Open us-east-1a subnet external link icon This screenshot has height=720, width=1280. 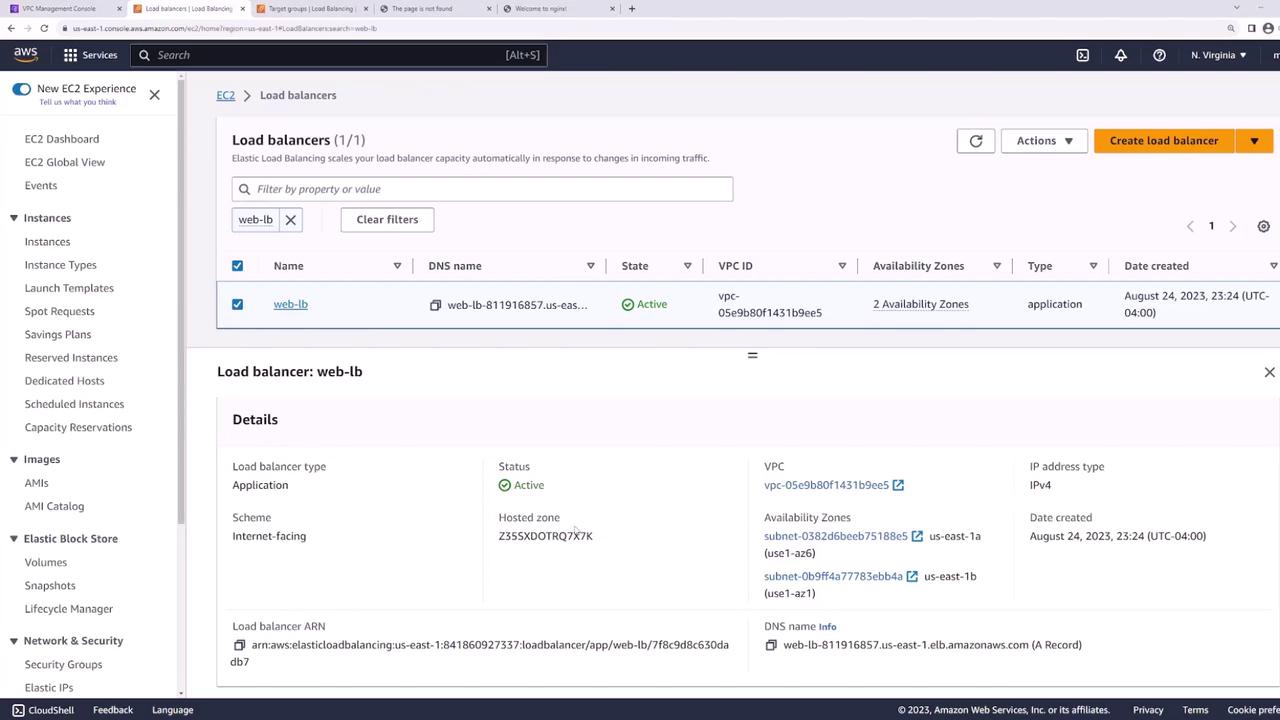[917, 537]
